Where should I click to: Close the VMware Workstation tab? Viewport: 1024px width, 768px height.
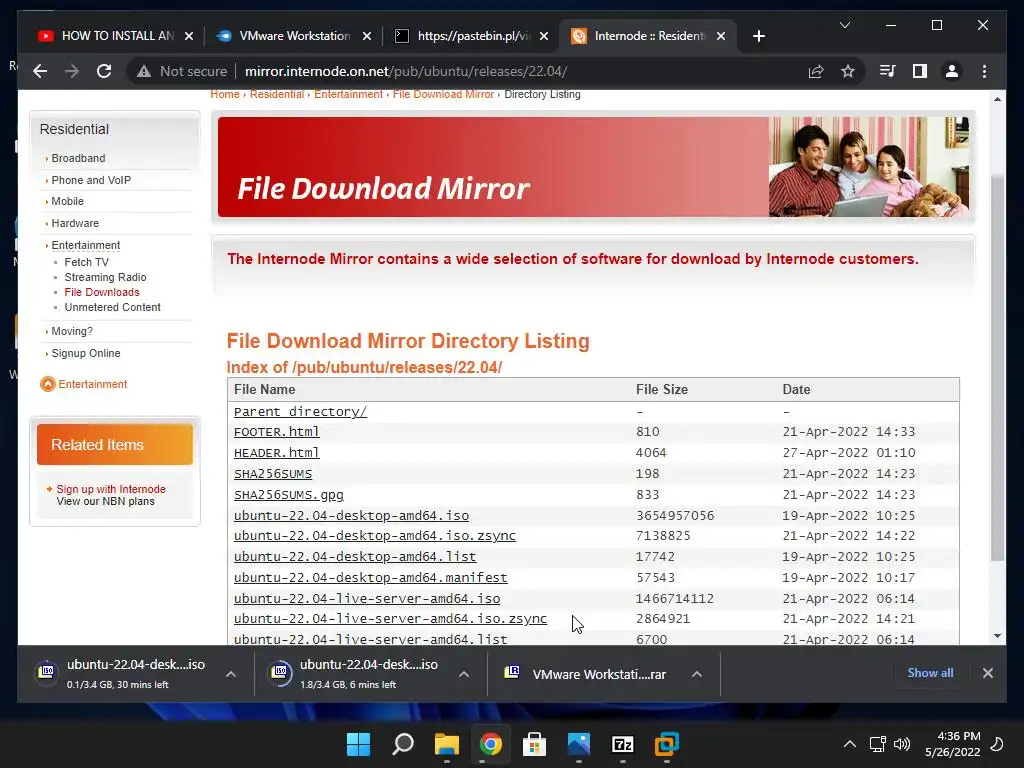[x=367, y=36]
